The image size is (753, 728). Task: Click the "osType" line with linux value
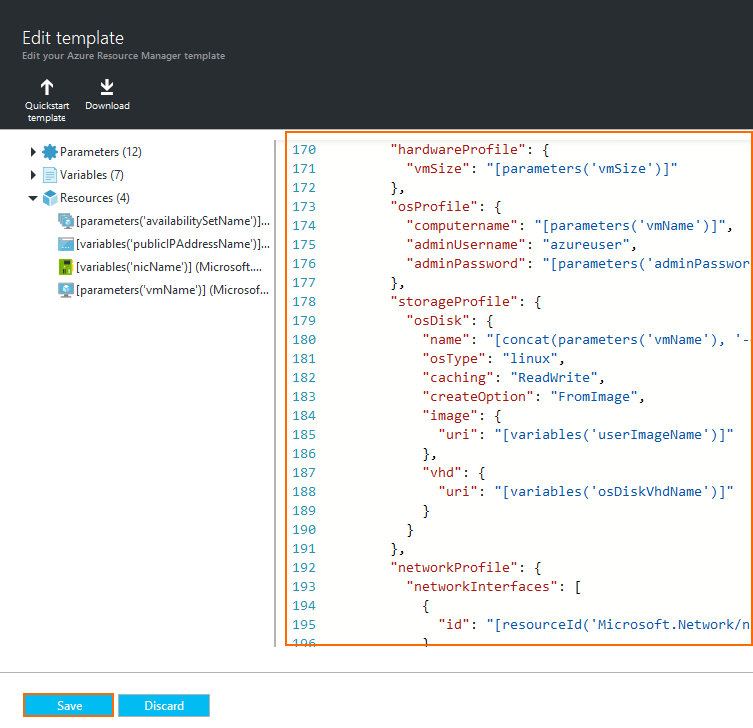tap(493, 359)
